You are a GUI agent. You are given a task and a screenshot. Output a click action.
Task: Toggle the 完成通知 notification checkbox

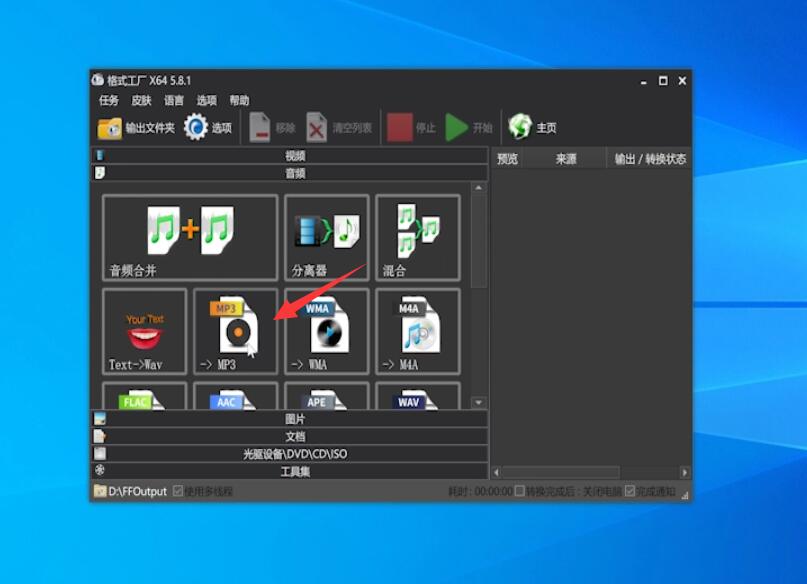click(x=629, y=491)
